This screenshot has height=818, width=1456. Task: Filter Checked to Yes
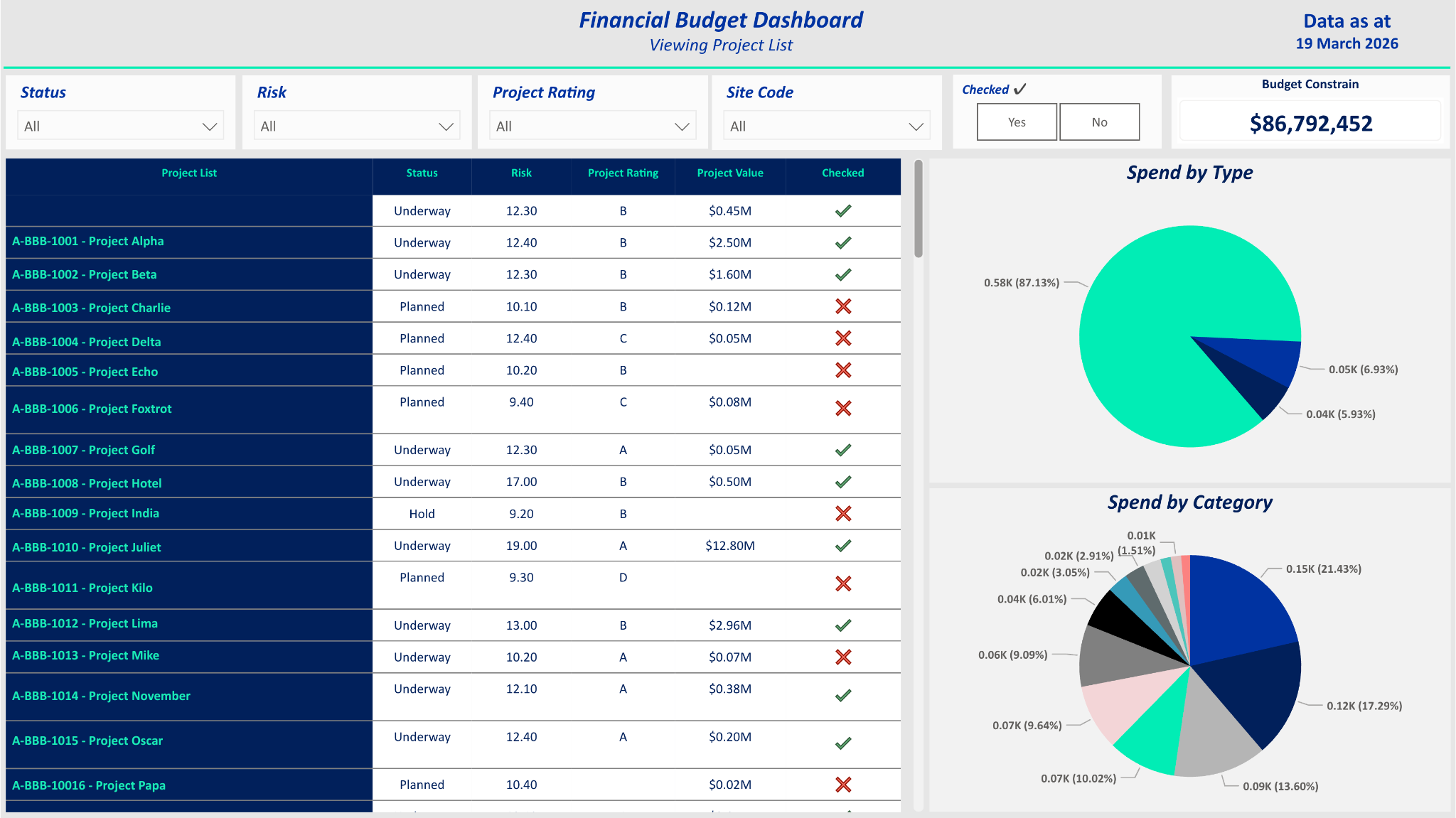click(x=1017, y=122)
